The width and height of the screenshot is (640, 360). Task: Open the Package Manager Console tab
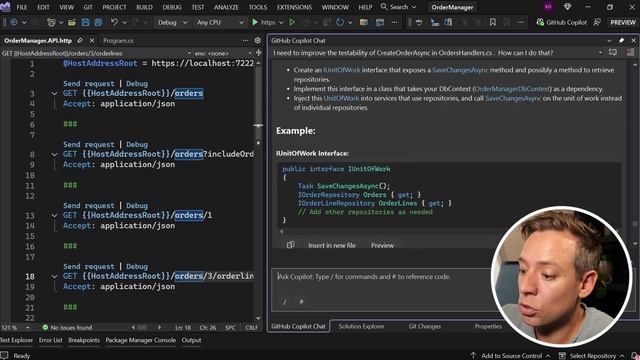(140, 340)
